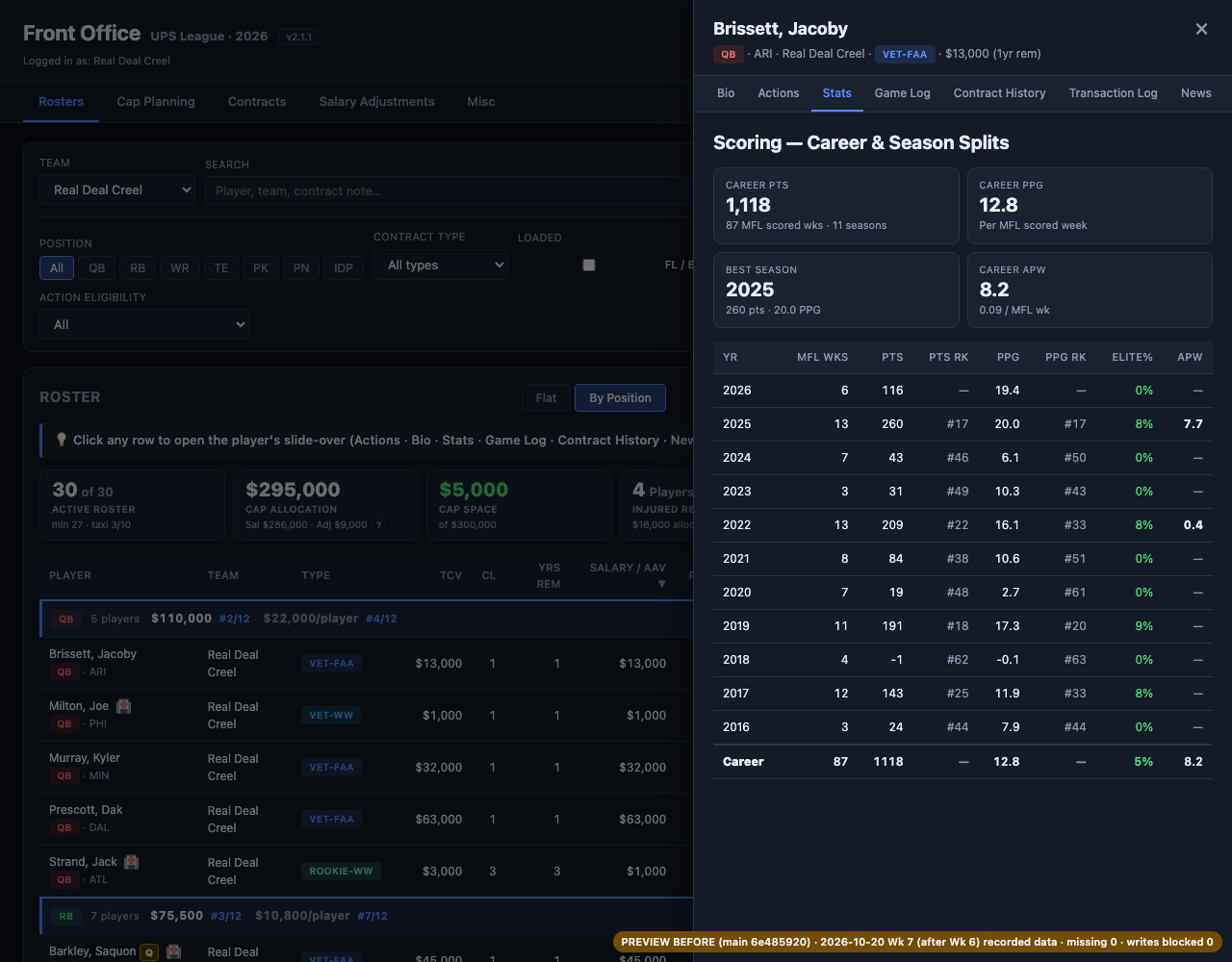Click the question mark icon beside Adj $9,000
This screenshot has height=962, width=1232.
pyautogui.click(x=378, y=525)
